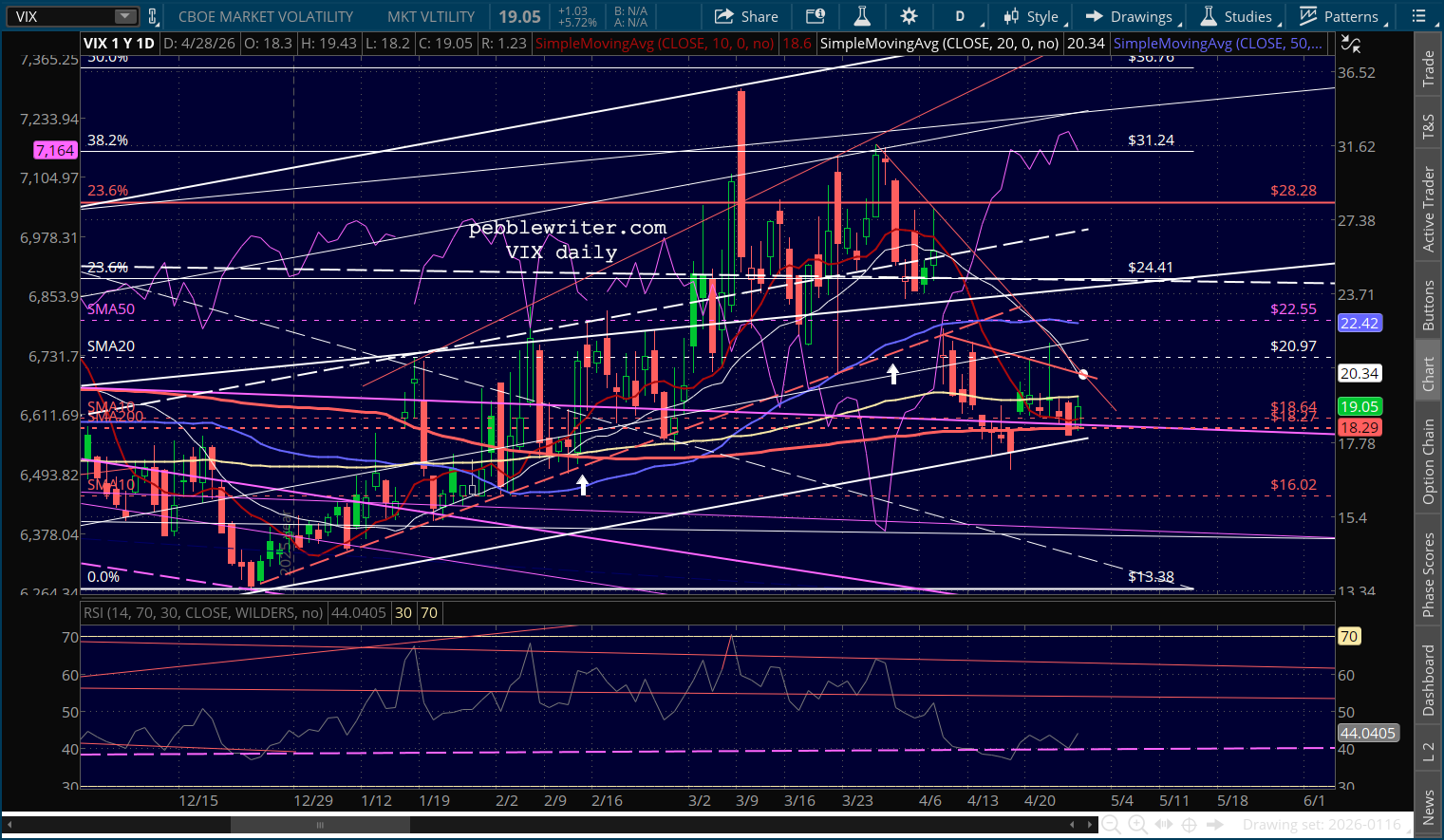Open the chart settings gear
This screenshot has height=840, width=1444.
(x=909, y=16)
